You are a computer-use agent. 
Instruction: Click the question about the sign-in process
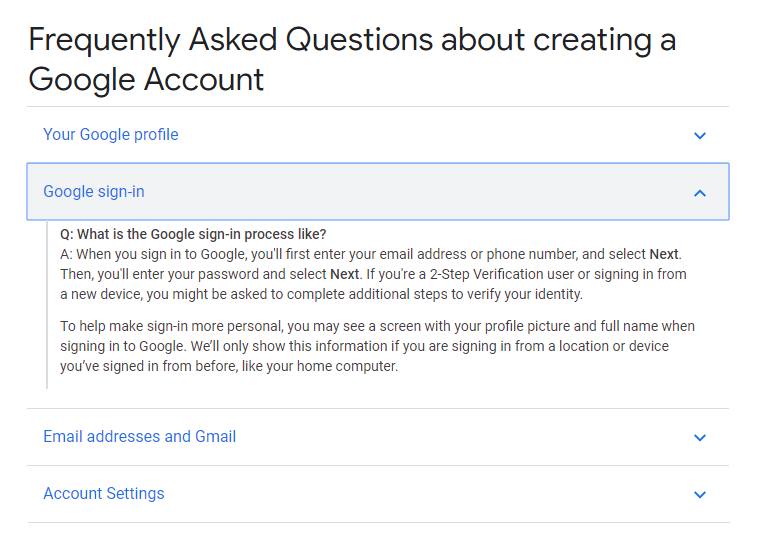coord(193,234)
